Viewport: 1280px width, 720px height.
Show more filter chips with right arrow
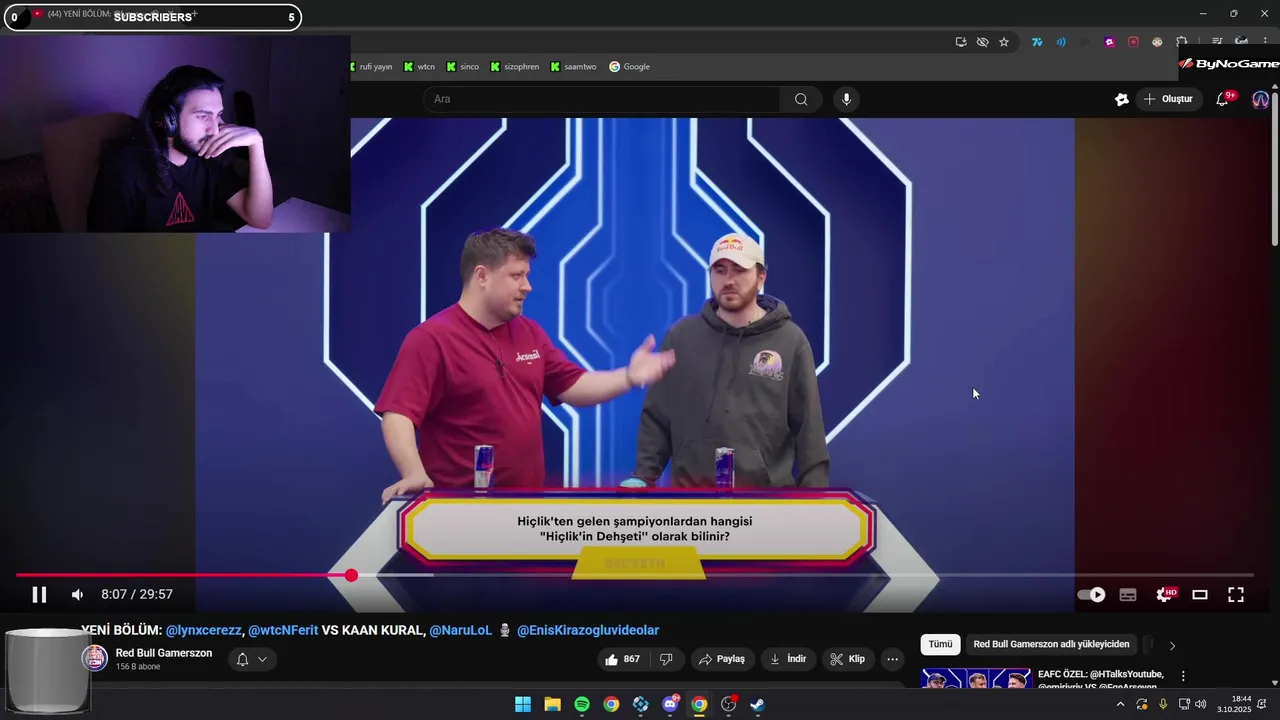[x=1172, y=645]
